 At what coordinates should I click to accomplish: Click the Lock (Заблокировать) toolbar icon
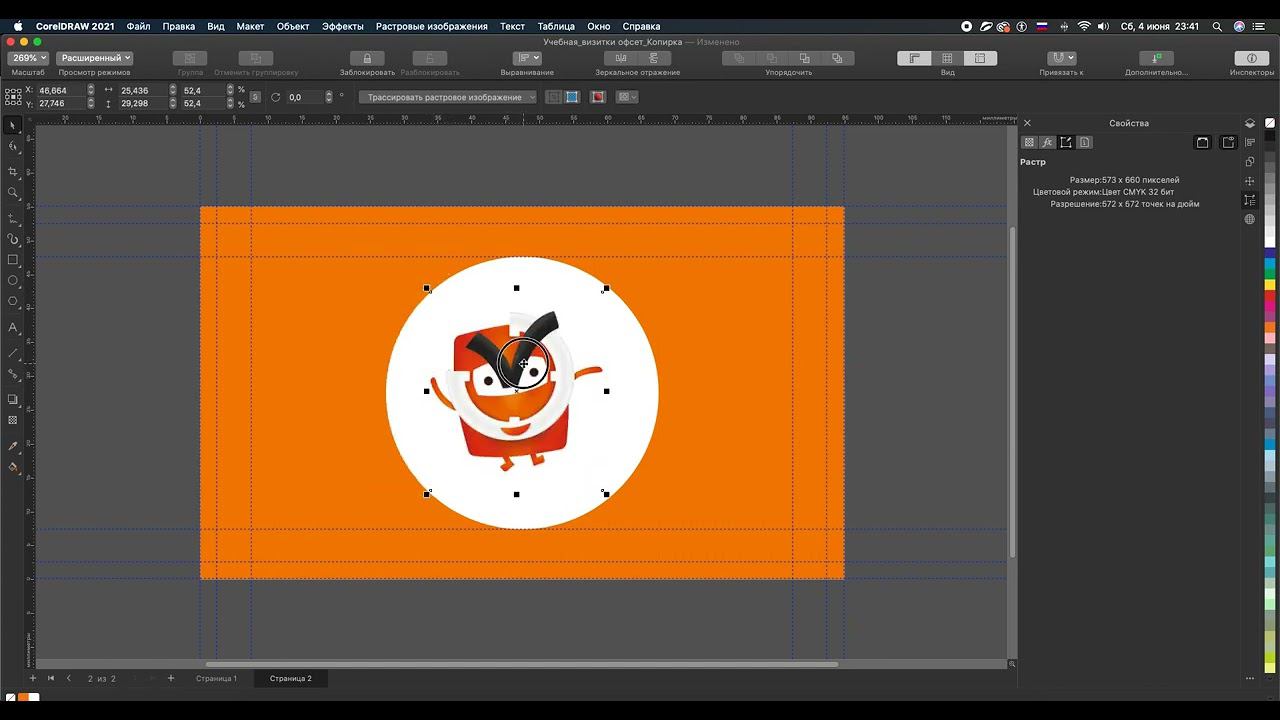click(367, 58)
